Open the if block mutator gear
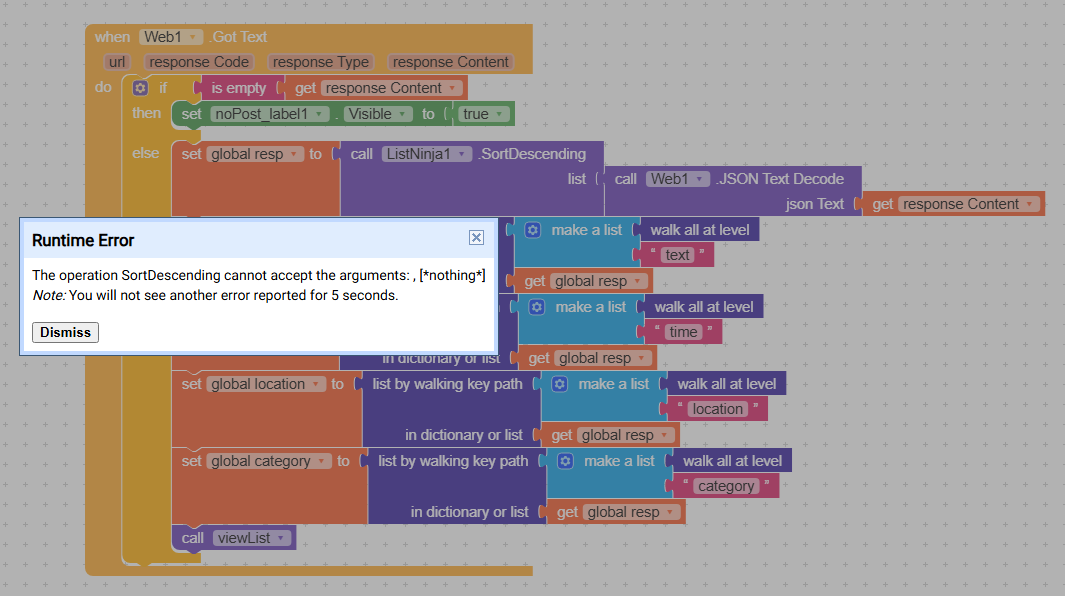This screenshot has height=596, width=1065. pyautogui.click(x=140, y=88)
